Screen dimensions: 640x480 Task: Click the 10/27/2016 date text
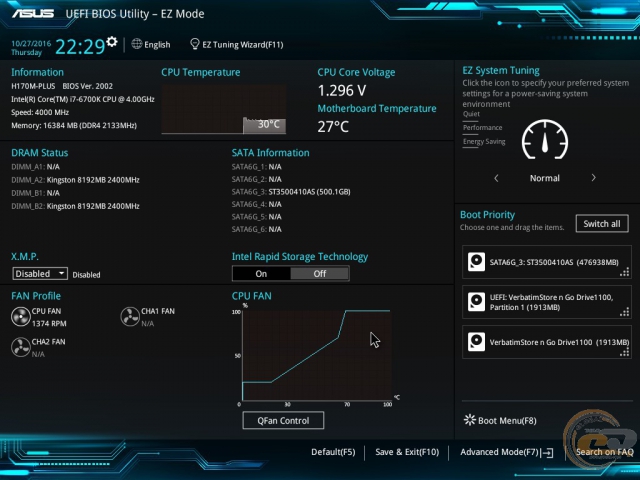point(31,43)
